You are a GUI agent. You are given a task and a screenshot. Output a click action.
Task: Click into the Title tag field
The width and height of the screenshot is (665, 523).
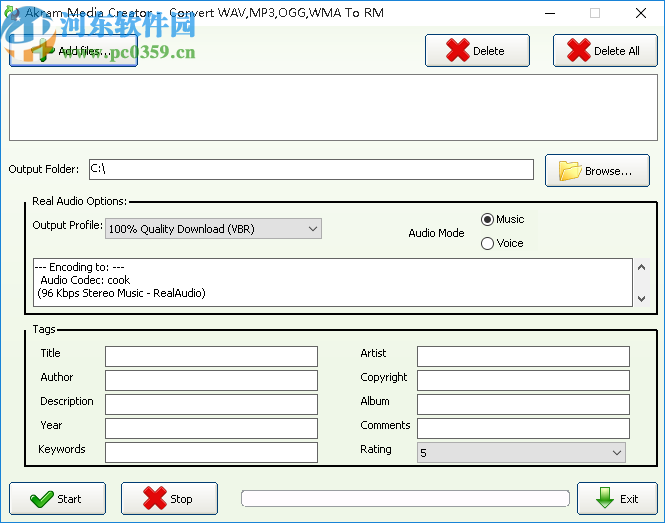(x=211, y=356)
